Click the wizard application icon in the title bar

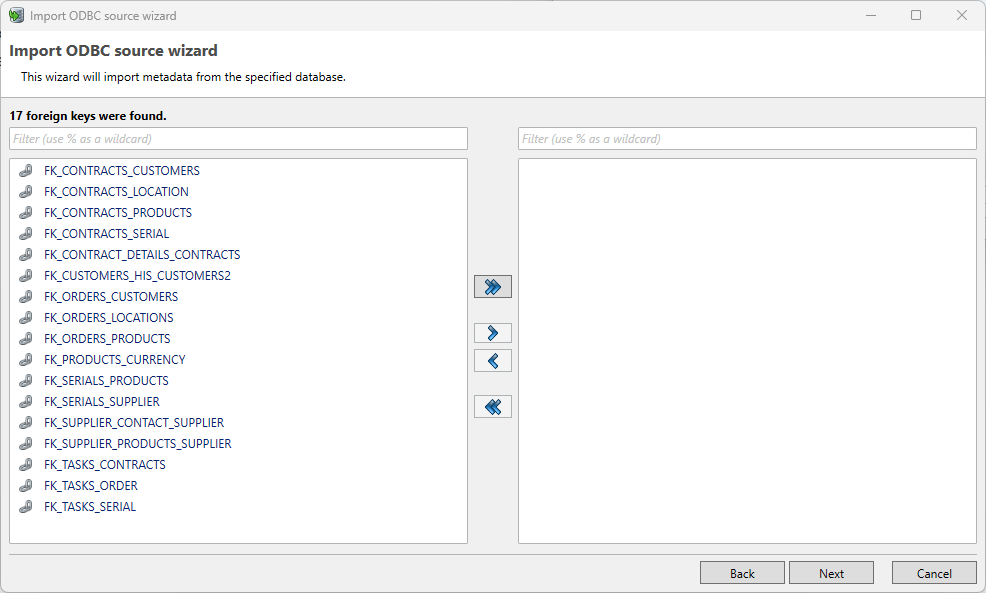[x=16, y=15]
